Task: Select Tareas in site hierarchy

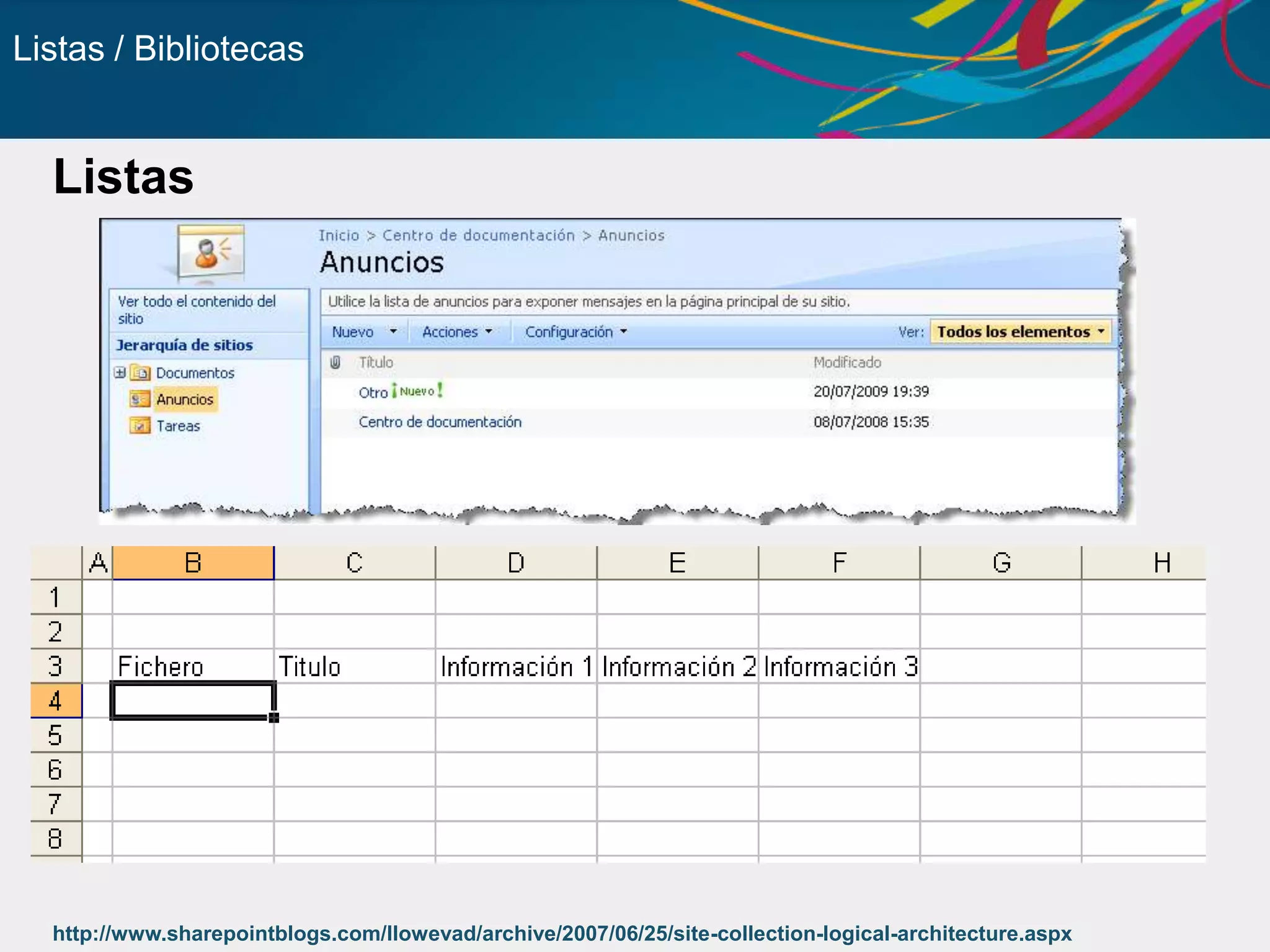Action: [x=178, y=426]
